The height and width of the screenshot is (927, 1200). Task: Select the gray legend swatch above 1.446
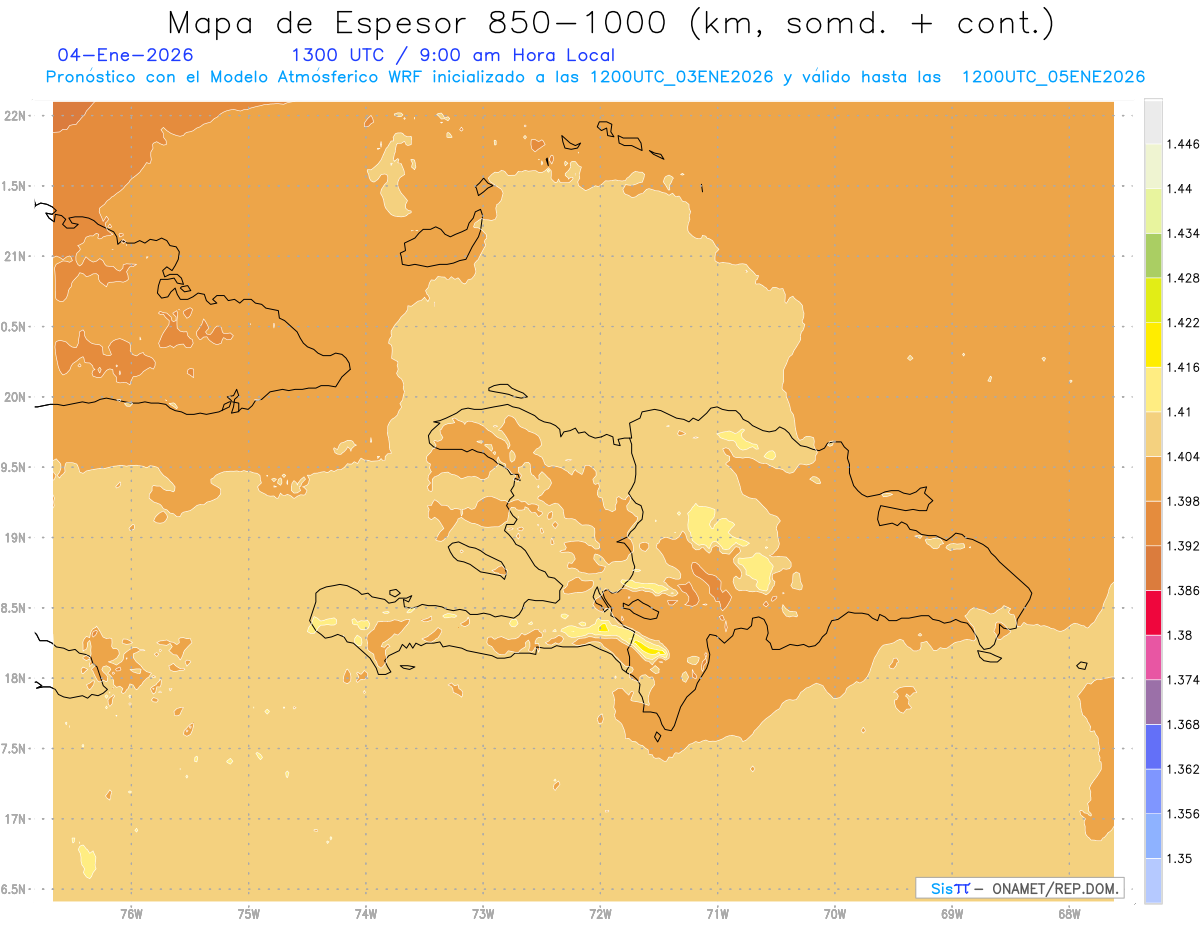[x=1153, y=121]
